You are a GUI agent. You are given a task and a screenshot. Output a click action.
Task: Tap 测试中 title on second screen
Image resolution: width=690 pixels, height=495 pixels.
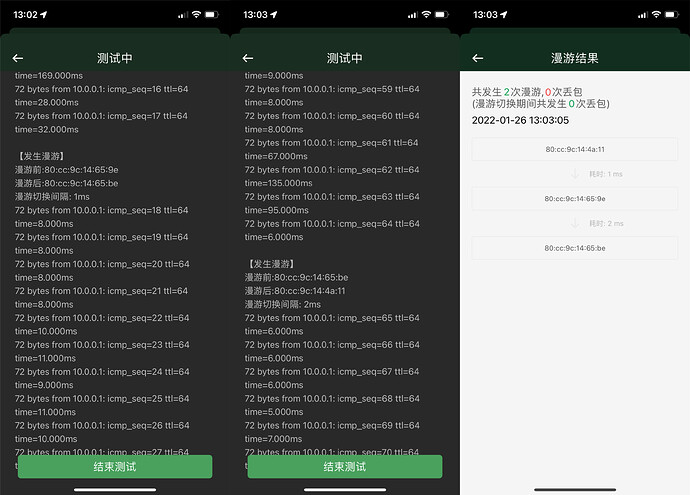345,58
